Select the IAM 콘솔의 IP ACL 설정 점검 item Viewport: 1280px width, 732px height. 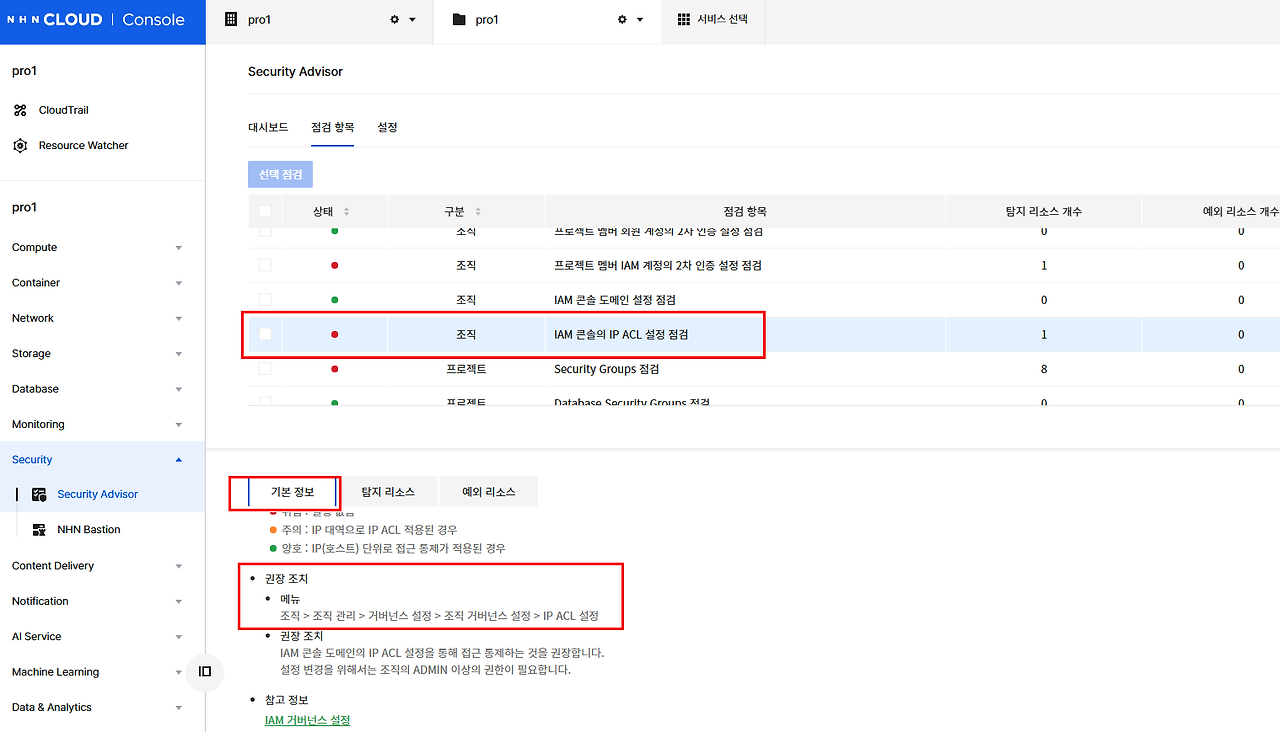(621, 334)
